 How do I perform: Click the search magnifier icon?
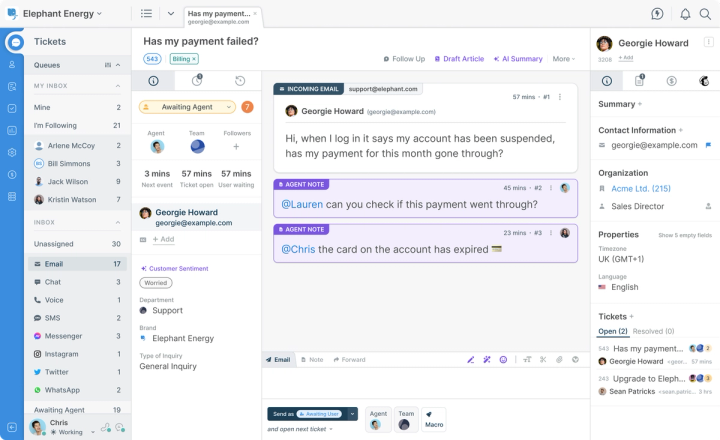(705, 14)
